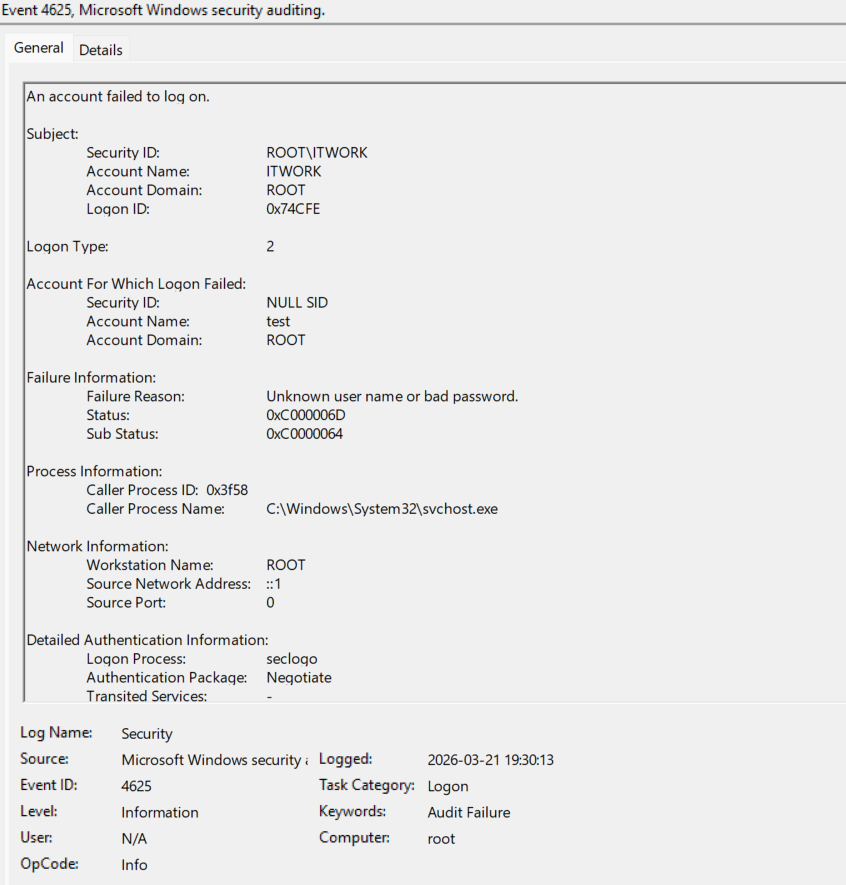Click the svchost.exe caller process path

(381, 509)
